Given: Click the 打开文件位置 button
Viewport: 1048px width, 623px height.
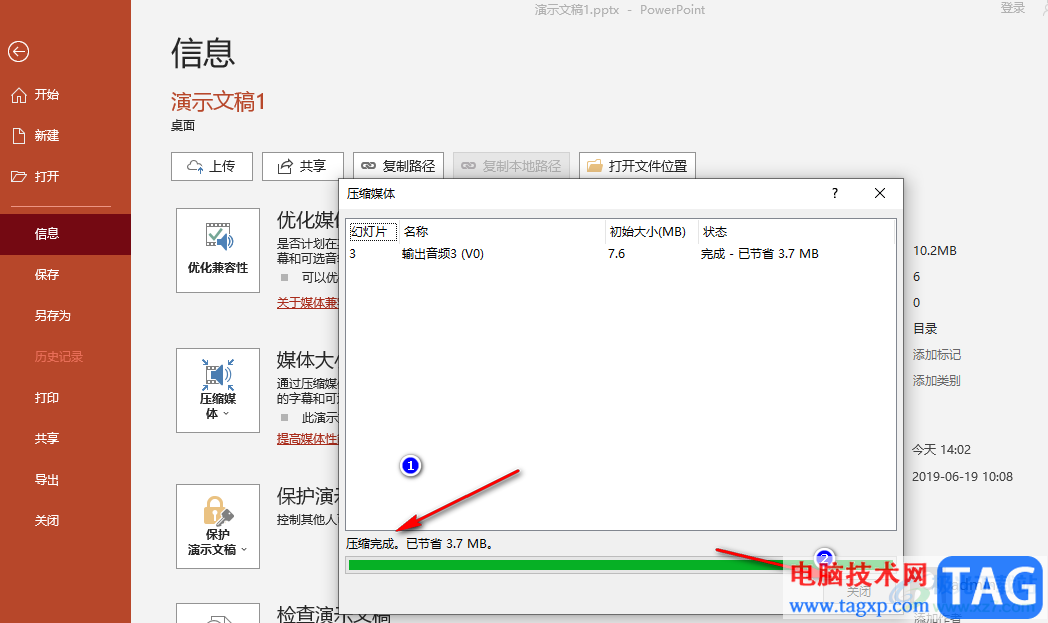Looking at the screenshot, I should [x=637, y=166].
